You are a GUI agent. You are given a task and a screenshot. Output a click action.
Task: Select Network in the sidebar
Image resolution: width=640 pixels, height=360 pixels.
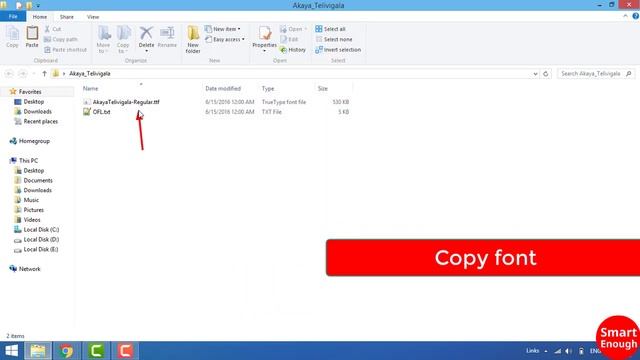tap(29, 269)
